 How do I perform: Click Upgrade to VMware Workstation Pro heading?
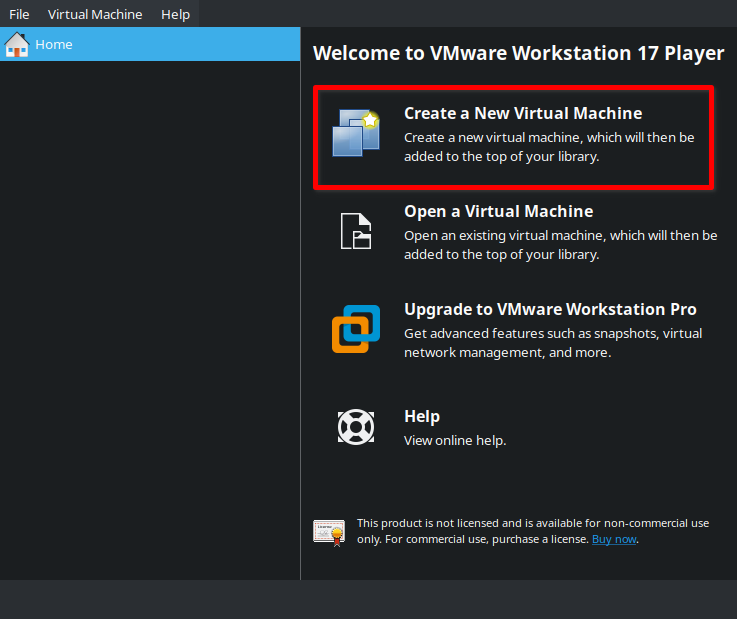click(550, 309)
